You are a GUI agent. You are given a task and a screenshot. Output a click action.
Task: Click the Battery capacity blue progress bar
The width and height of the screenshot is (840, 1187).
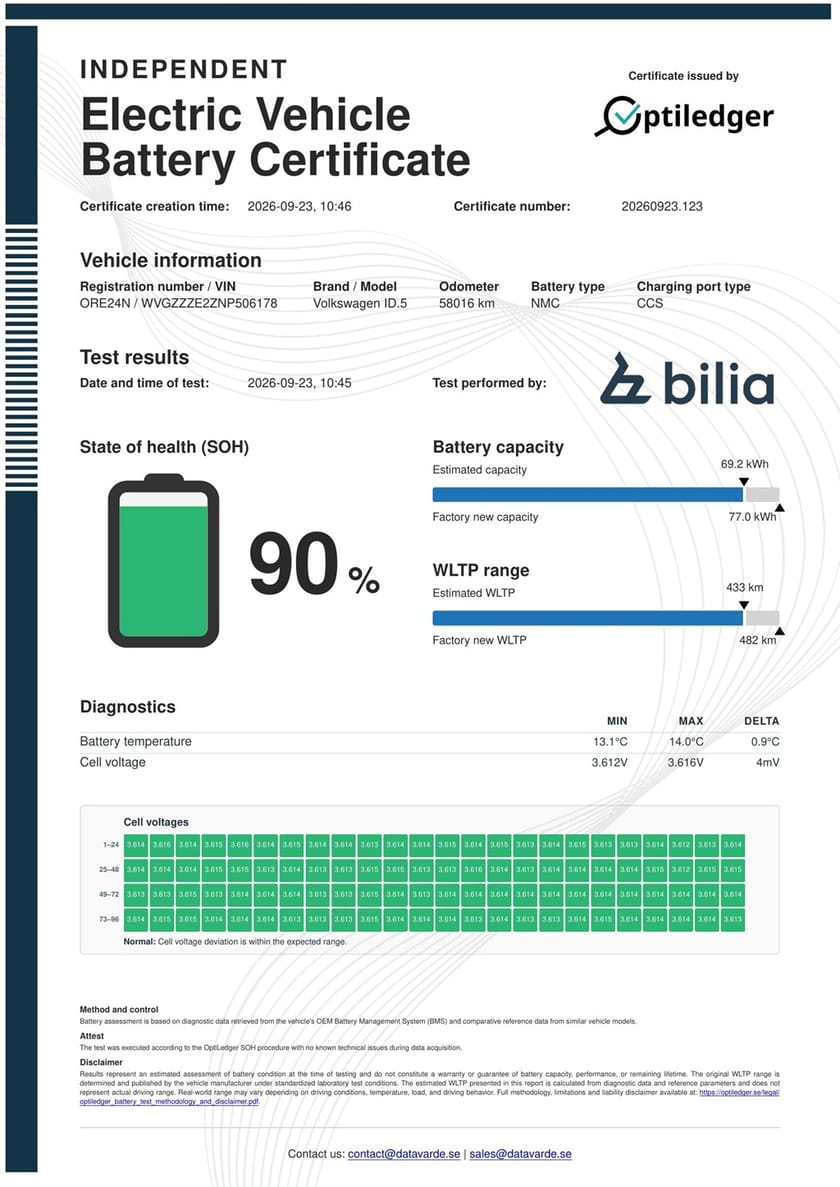pyautogui.click(x=588, y=494)
